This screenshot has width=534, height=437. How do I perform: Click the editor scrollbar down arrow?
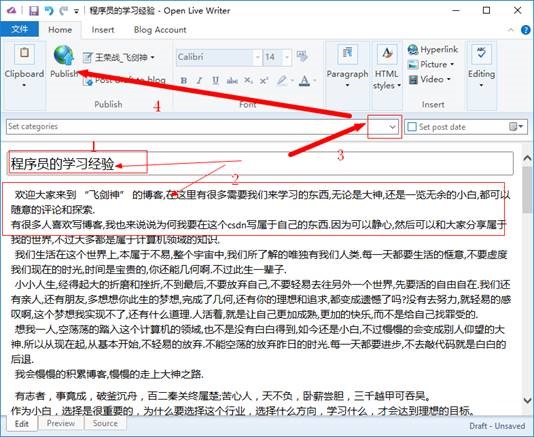click(527, 400)
